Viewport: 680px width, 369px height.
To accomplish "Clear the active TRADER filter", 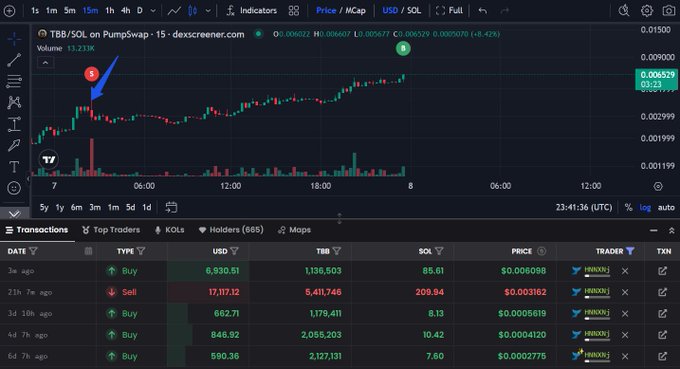I will [x=630, y=251].
